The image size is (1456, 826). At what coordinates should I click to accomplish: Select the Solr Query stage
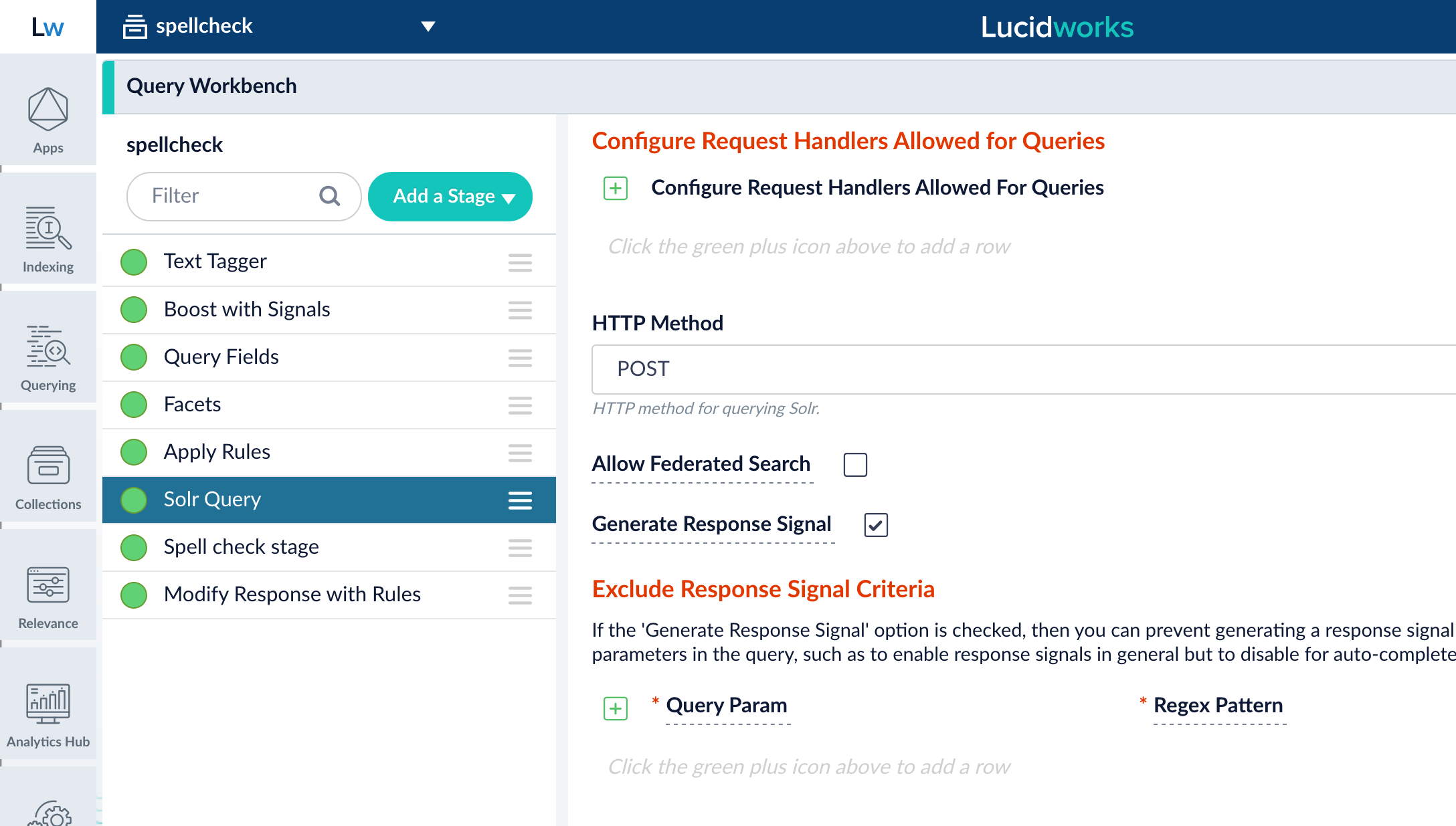329,500
